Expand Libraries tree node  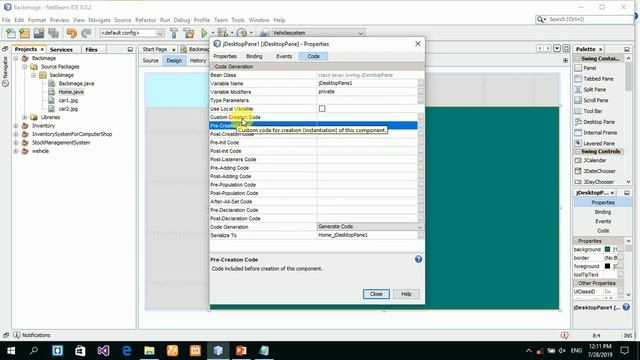(25, 117)
